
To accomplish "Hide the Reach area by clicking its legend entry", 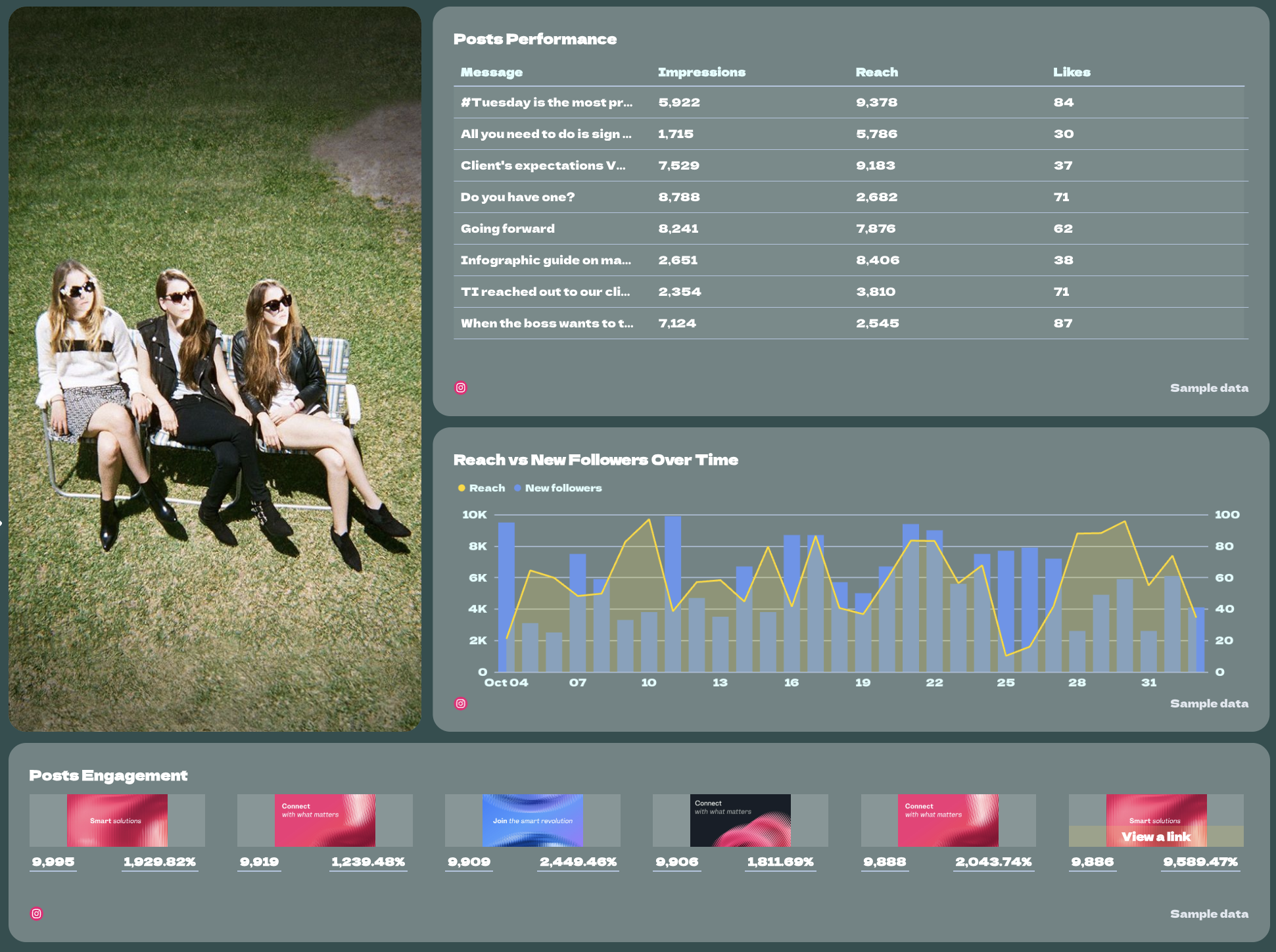I will (x=481, y=488).
